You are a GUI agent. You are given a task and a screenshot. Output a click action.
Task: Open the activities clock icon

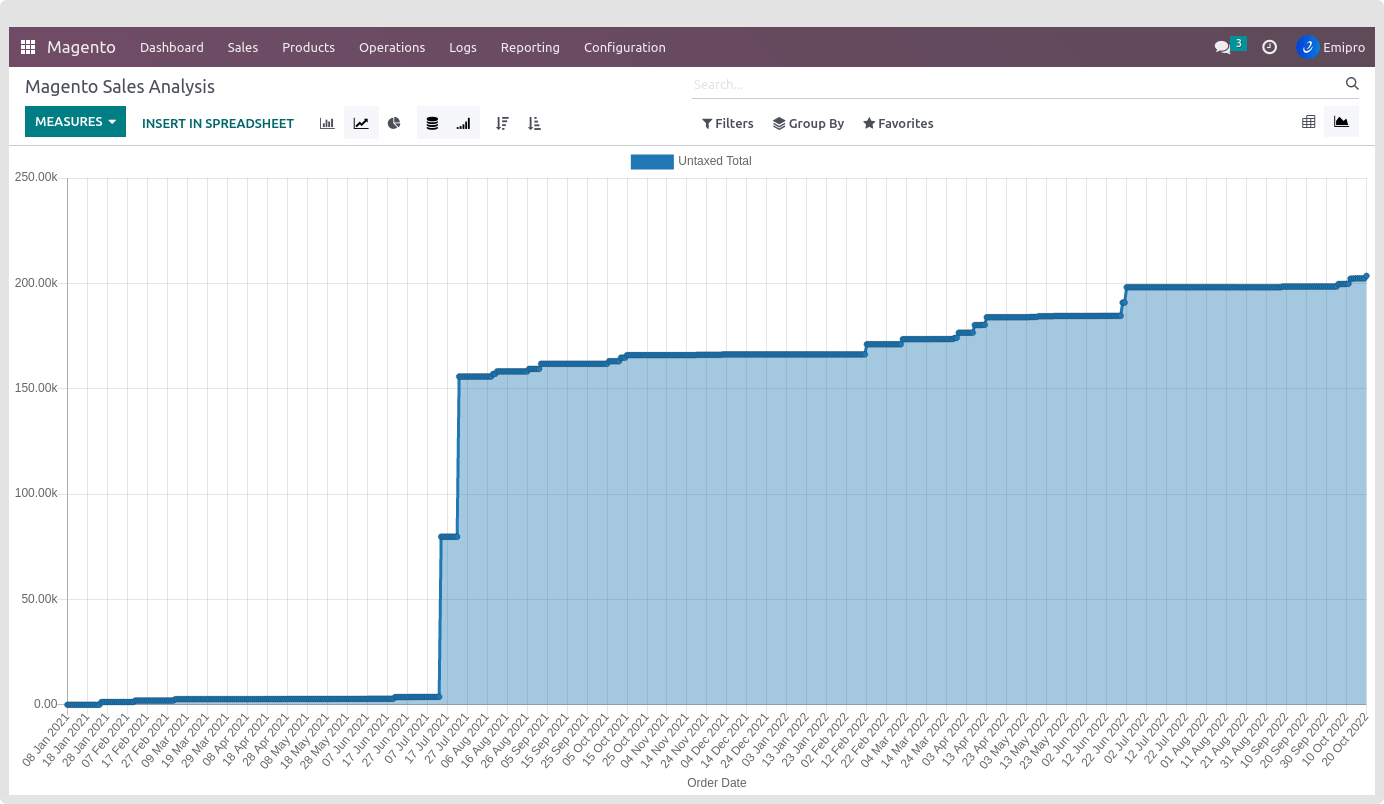tap(1269, 47)
